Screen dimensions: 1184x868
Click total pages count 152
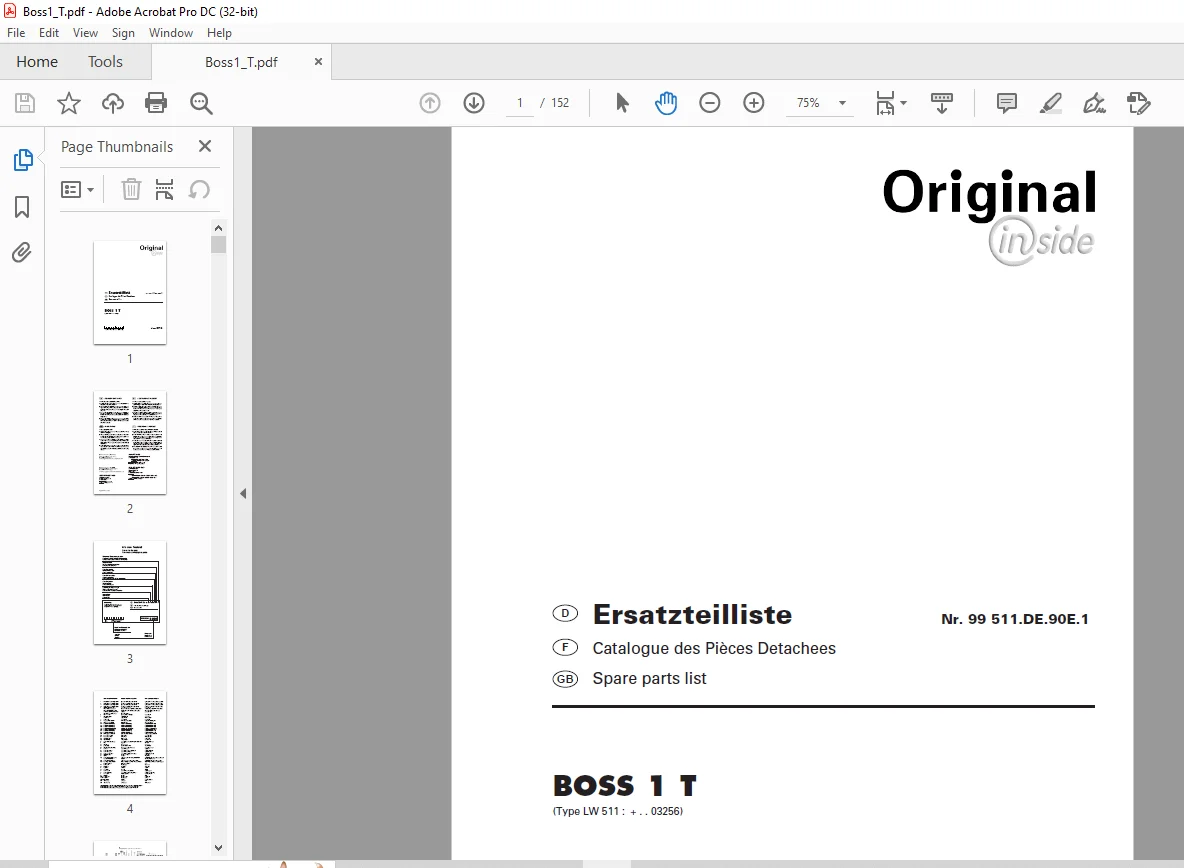tap(560, 103)
